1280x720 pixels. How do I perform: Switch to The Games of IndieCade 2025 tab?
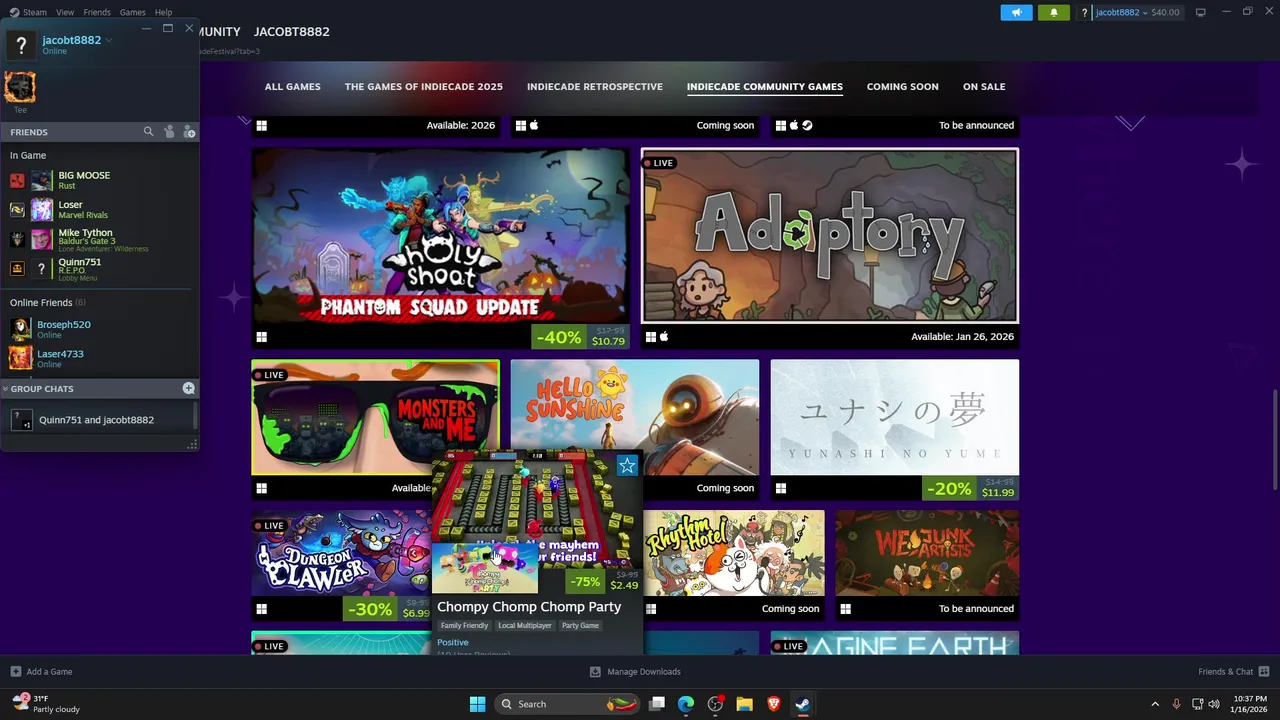[424, 86]
